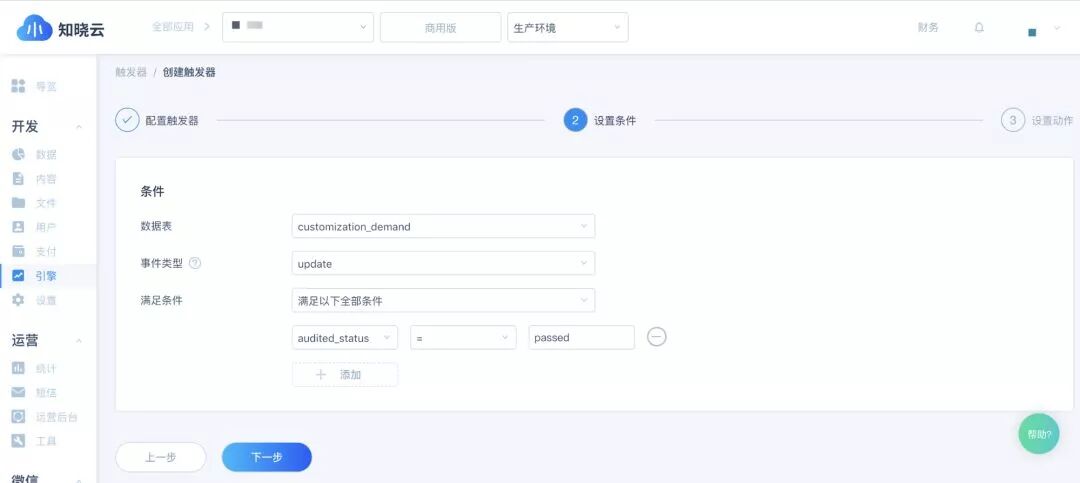Go to 支付 in sidebar

point(46,251)
